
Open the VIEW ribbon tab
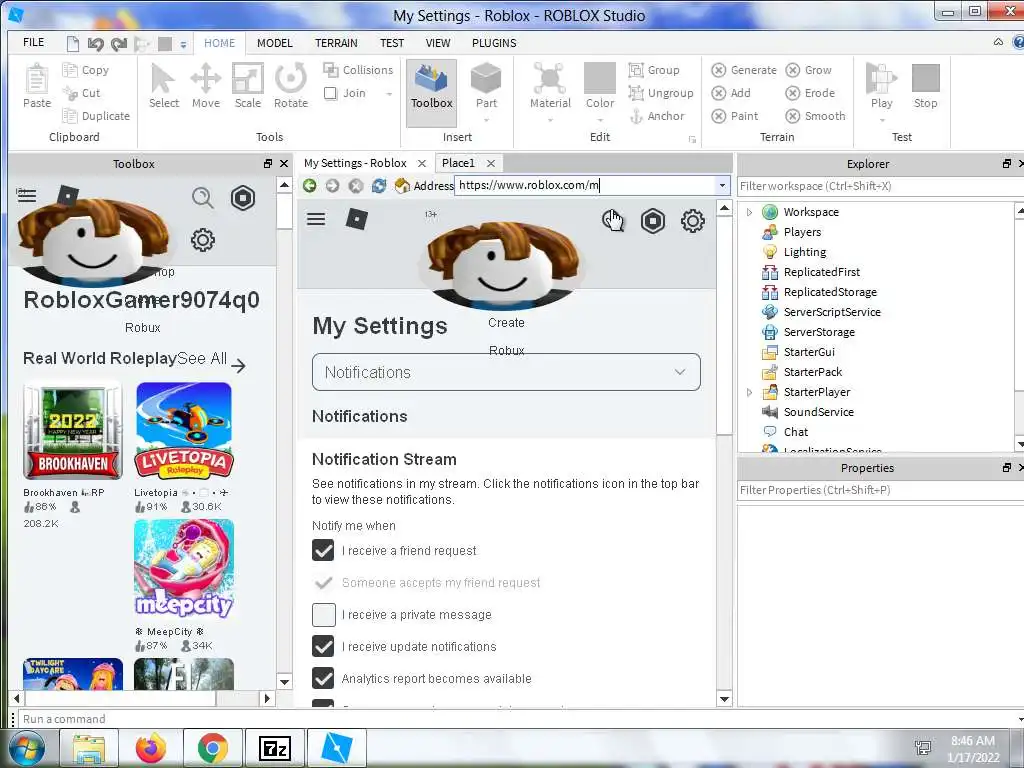pos(438,43)
